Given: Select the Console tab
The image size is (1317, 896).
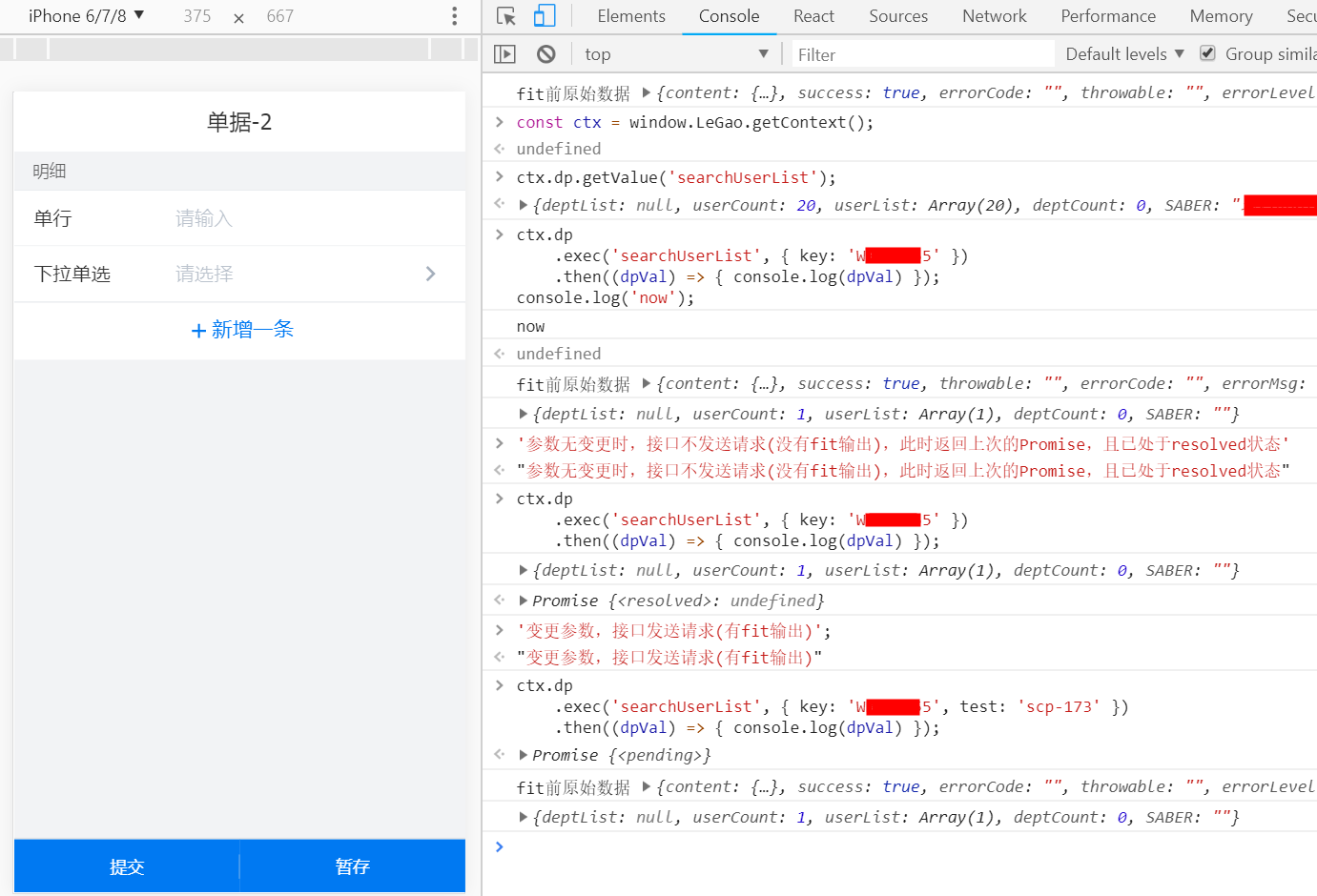Looking at the screenshot, I should (729, 16).
